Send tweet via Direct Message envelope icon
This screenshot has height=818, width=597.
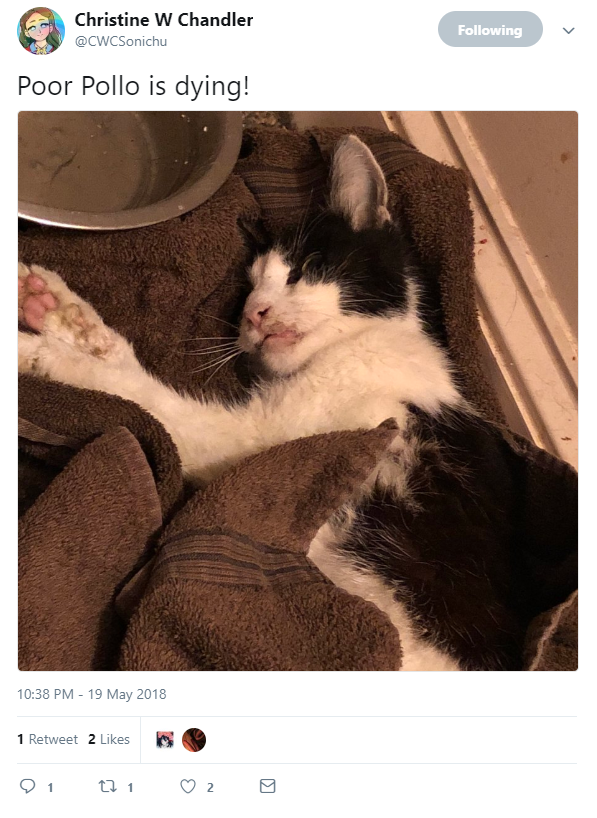tap(268, 786)
